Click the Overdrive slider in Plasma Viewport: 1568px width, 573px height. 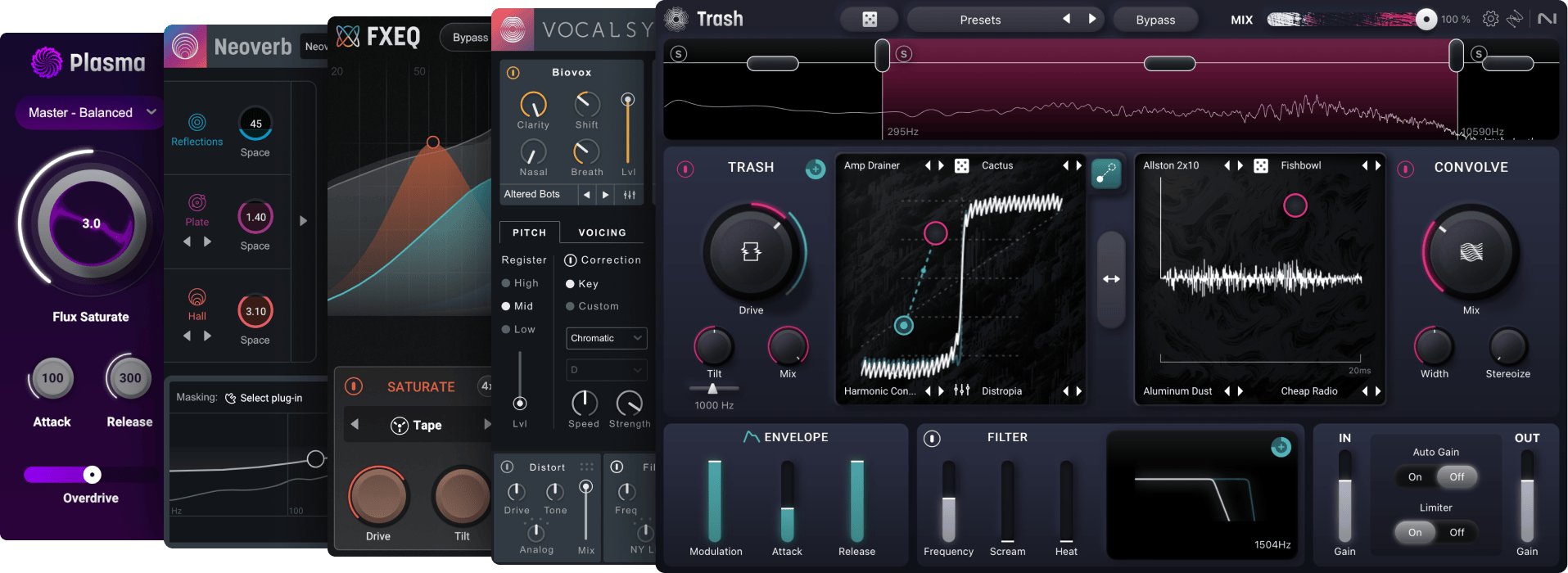(x=92, y=475)
